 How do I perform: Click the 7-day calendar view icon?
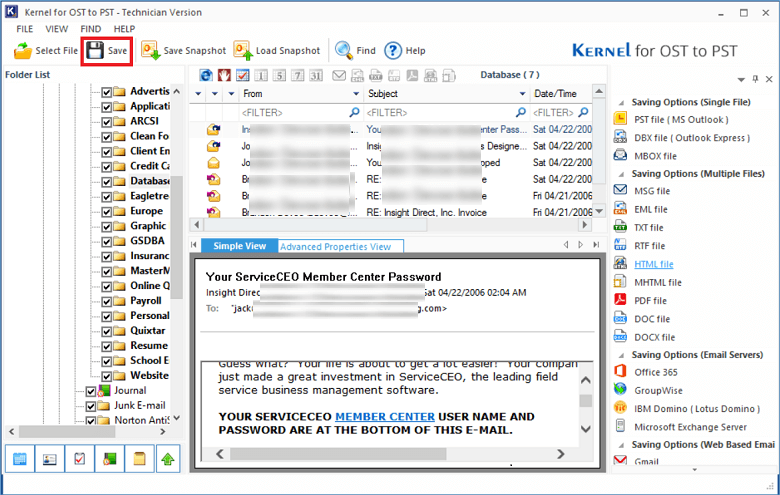click(x=297, y=75)
